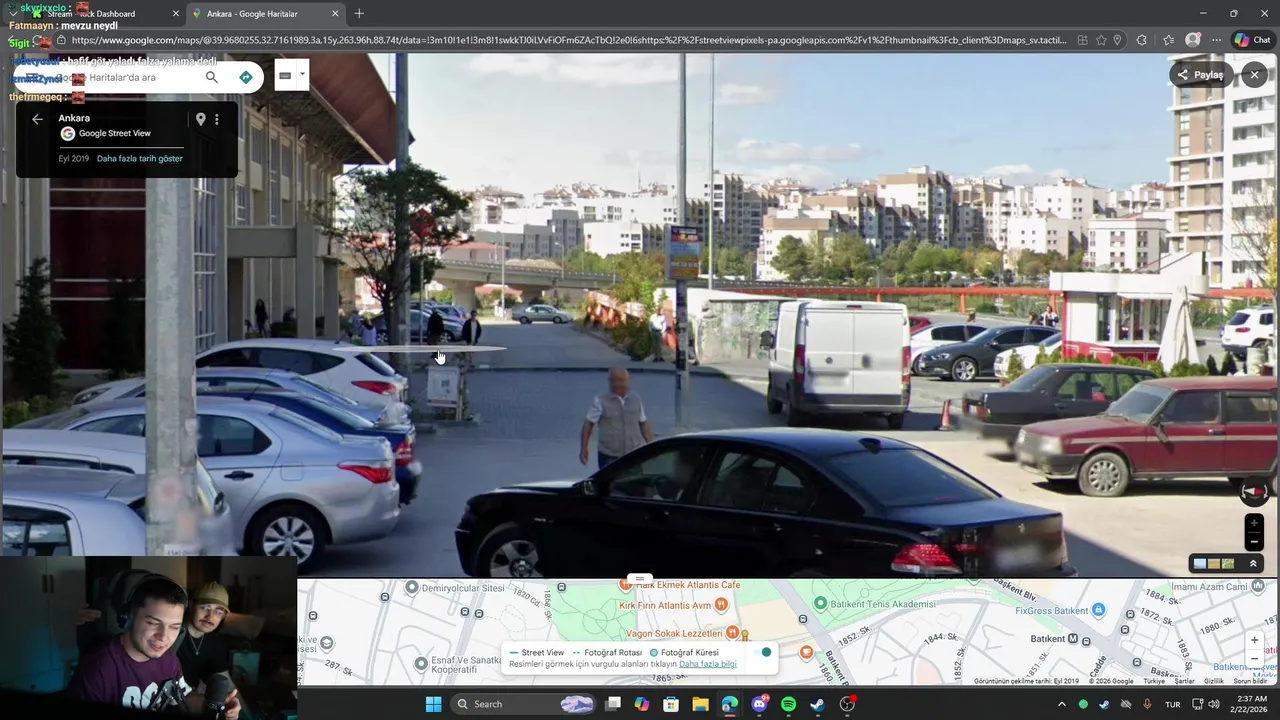Viewport: 1280px width, 720px height.
Task: Close the Ankara - Google Haritalar tab
Action: point(335,14)
